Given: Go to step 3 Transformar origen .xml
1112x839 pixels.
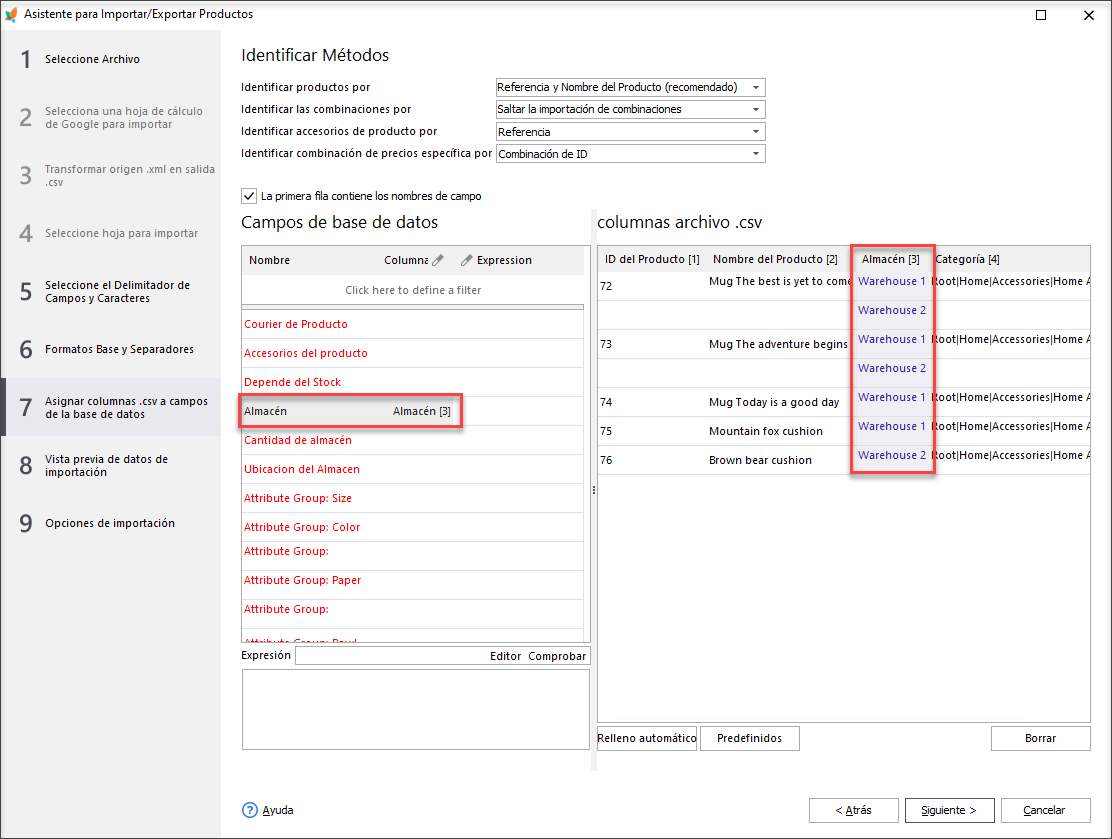Looking at the screenshot, I should (111, 175).
